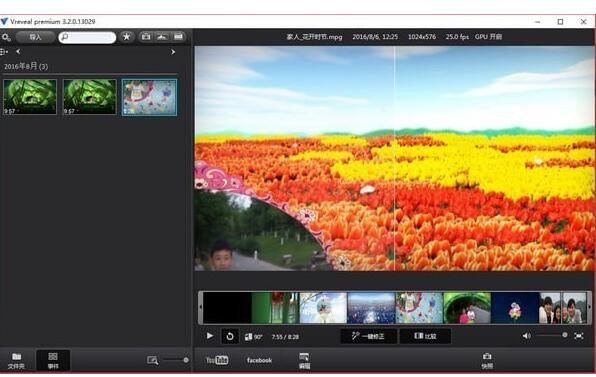Open the edit panel at the bottom bar

304,361
